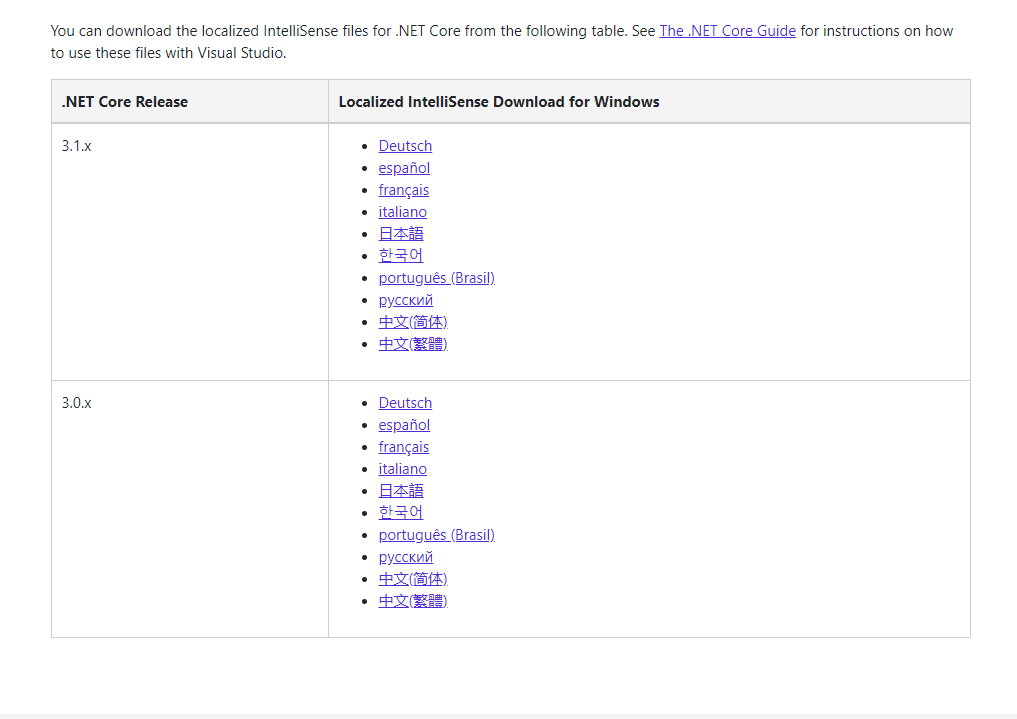
Task: Select 中文(繁體) link under 3.1.x
Action: [412, 344]
